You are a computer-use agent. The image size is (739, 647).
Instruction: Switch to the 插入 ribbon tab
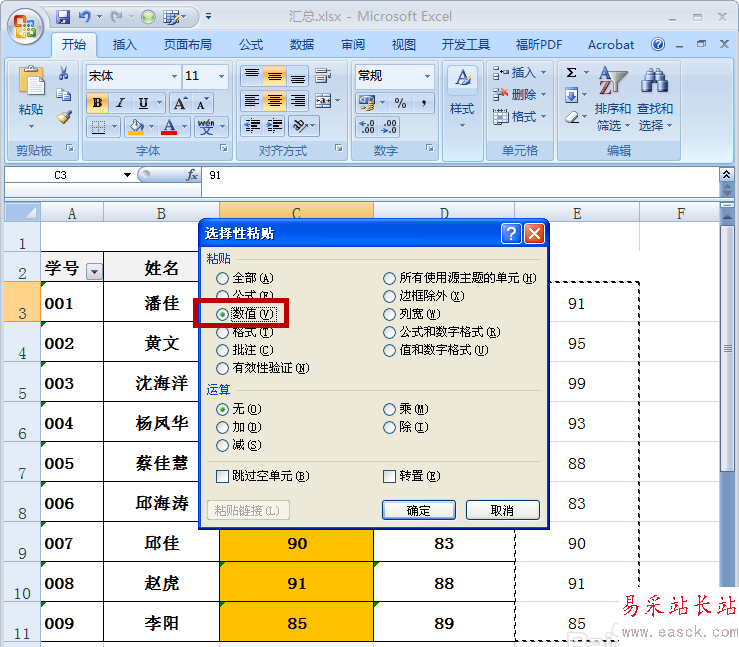(124, 45)
